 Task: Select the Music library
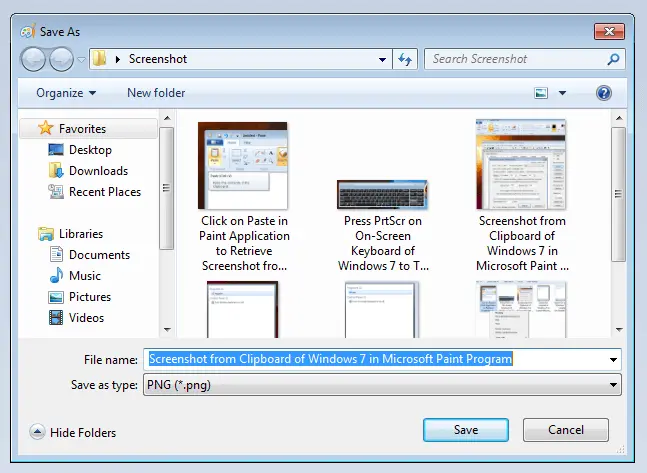[84, 276]
